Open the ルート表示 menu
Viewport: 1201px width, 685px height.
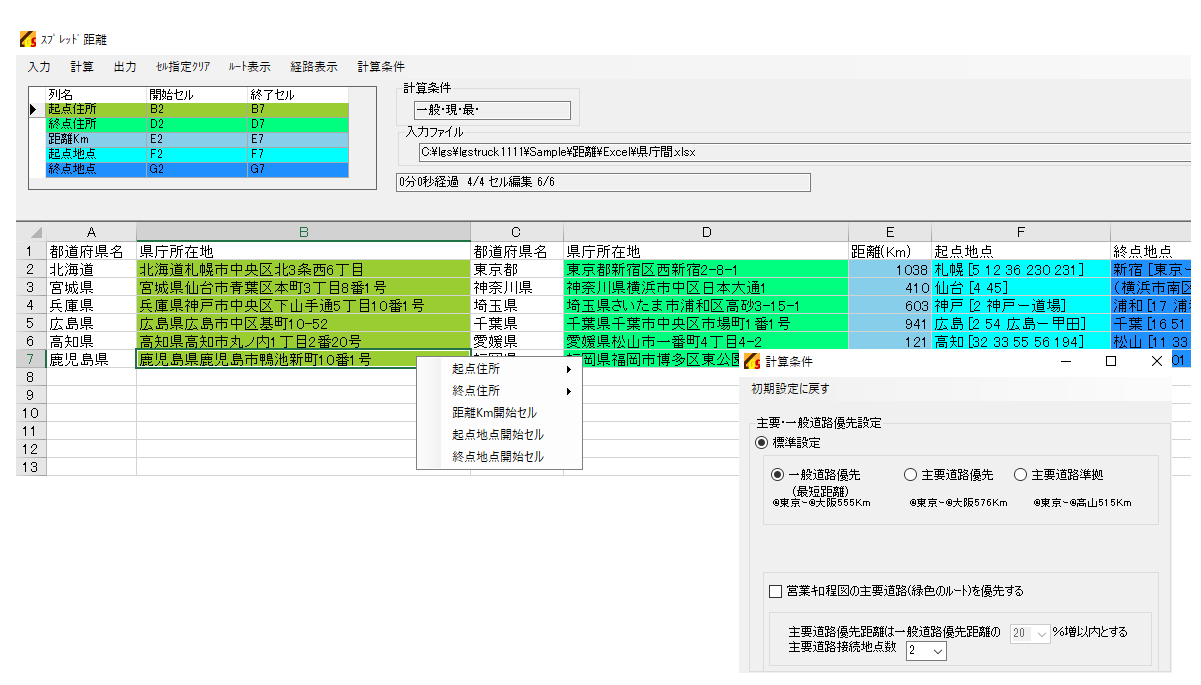[x=249, y=67]
